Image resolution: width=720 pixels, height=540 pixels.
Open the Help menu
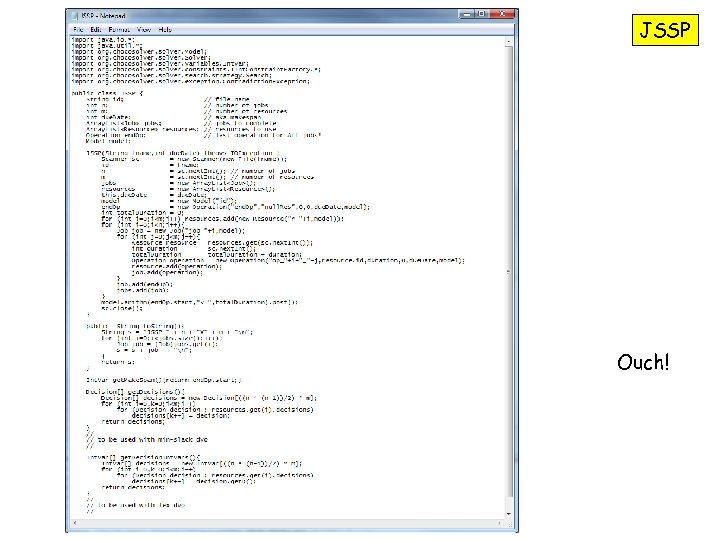[x=165, y=29]
